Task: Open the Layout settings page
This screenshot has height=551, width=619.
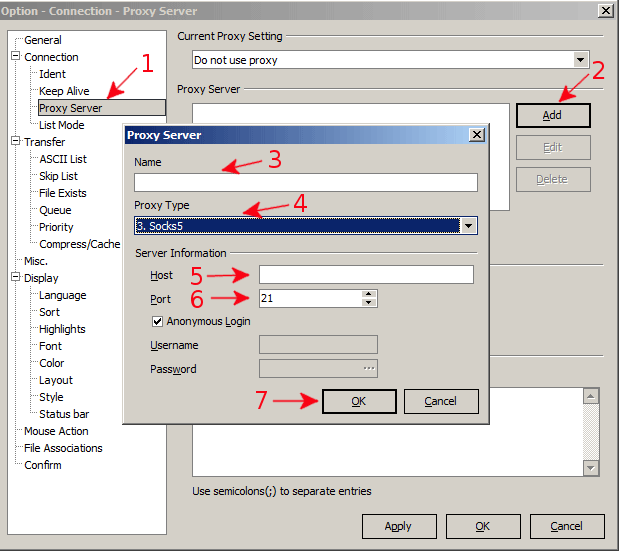Action: point(56,380)
